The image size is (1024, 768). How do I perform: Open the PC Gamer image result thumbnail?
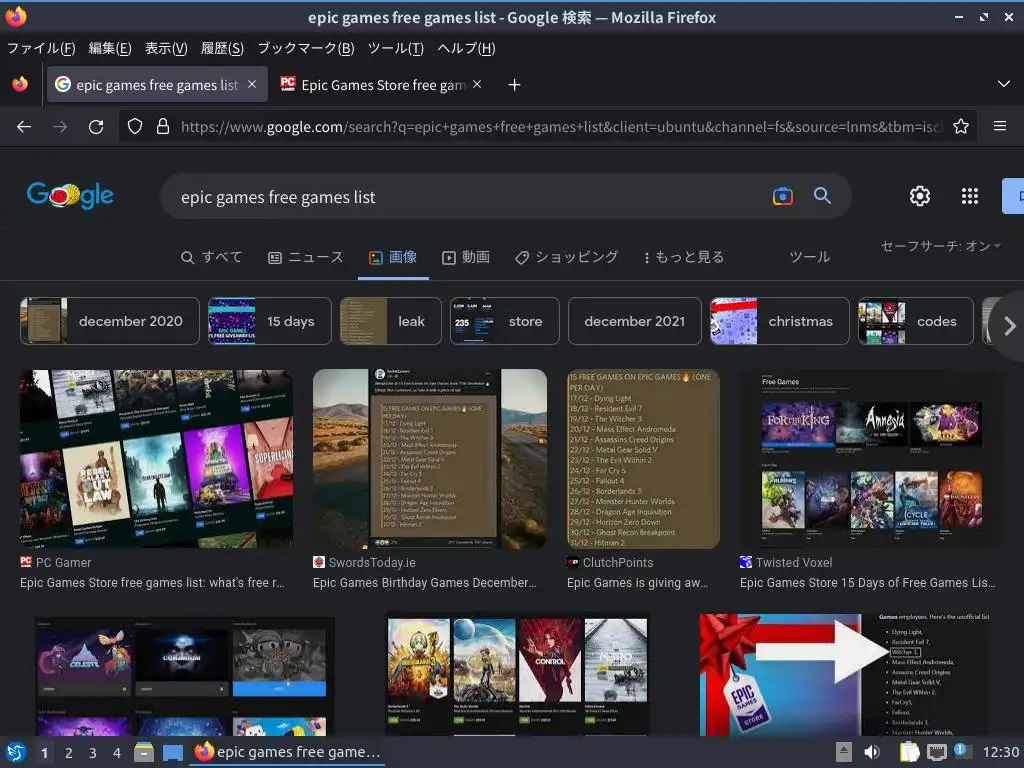156,458
